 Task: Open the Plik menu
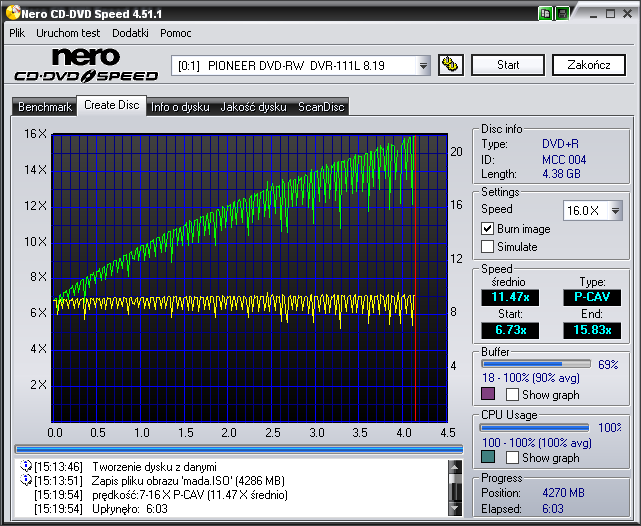(17, 33)
